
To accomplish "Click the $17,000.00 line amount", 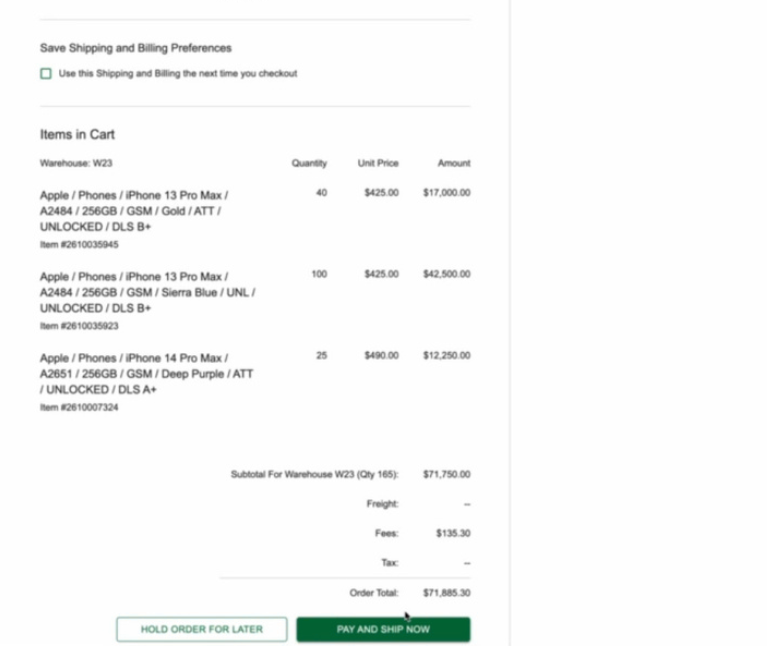I will (446, 193).
